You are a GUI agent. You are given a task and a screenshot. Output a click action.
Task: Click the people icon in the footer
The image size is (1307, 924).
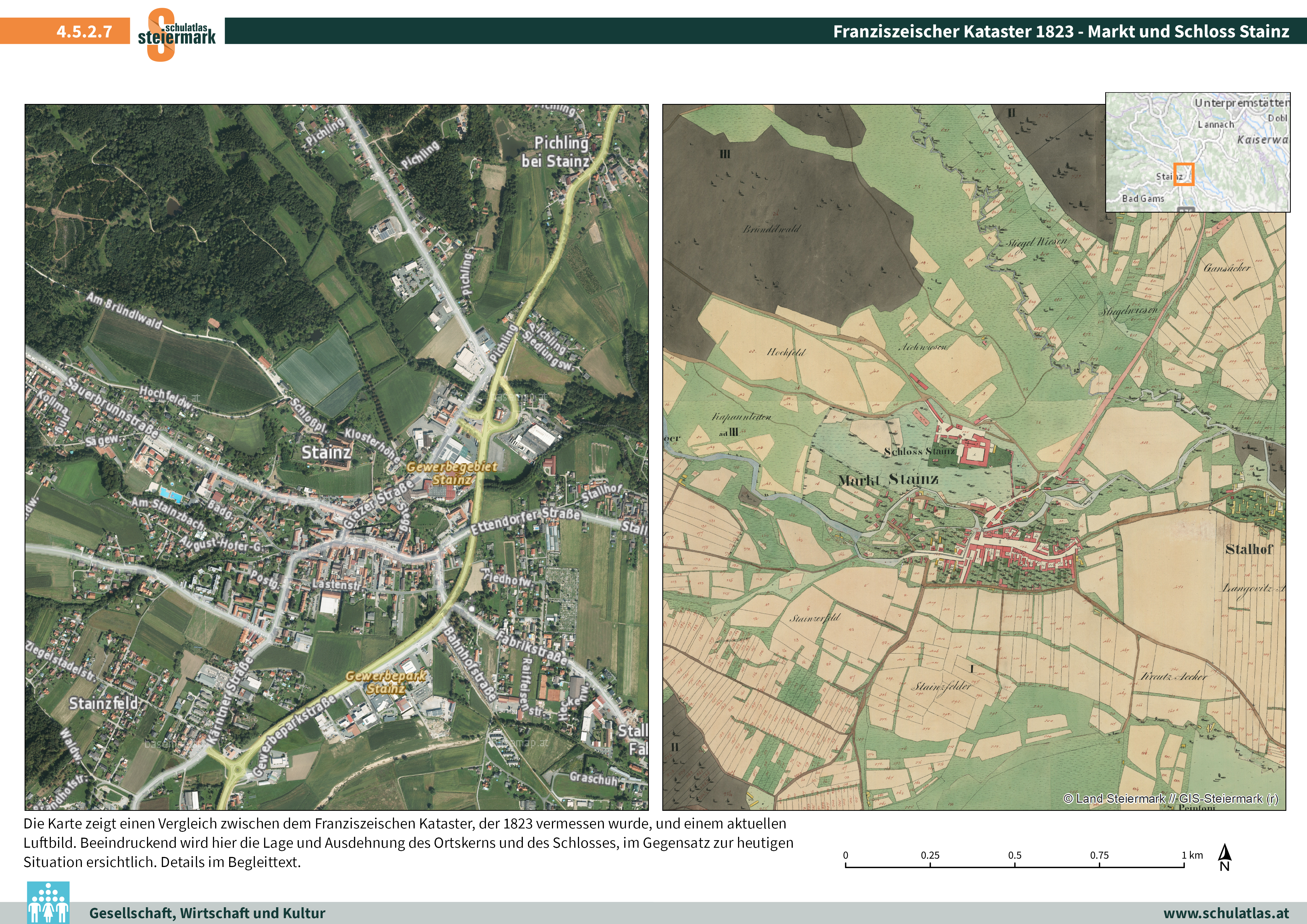point(48,903)
